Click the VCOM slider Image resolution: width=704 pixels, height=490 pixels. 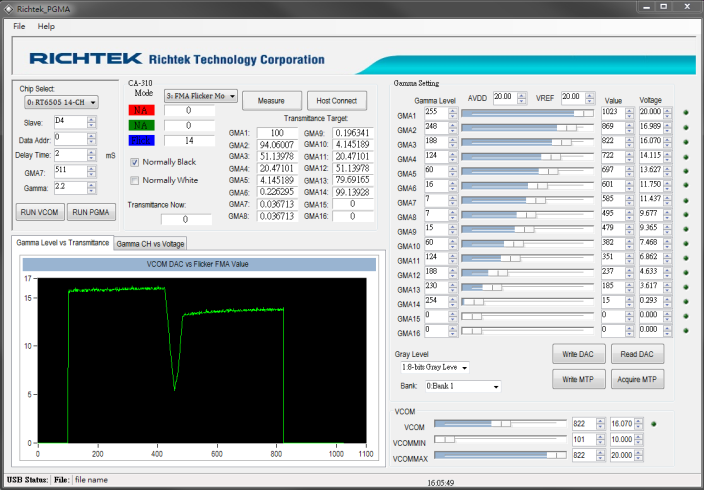[500, 423]
